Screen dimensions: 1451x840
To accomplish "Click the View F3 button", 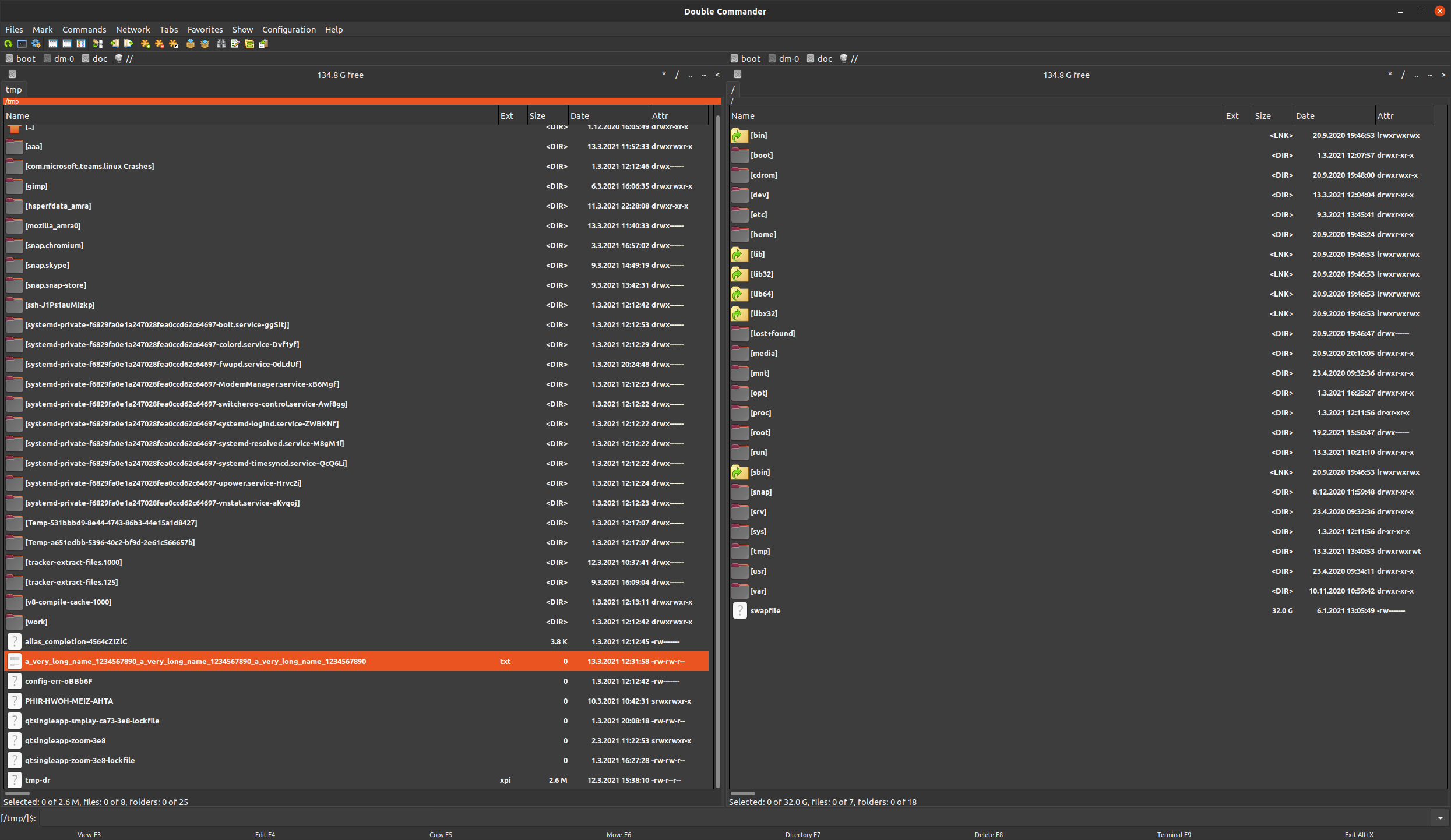I will [x=89, y=835].
